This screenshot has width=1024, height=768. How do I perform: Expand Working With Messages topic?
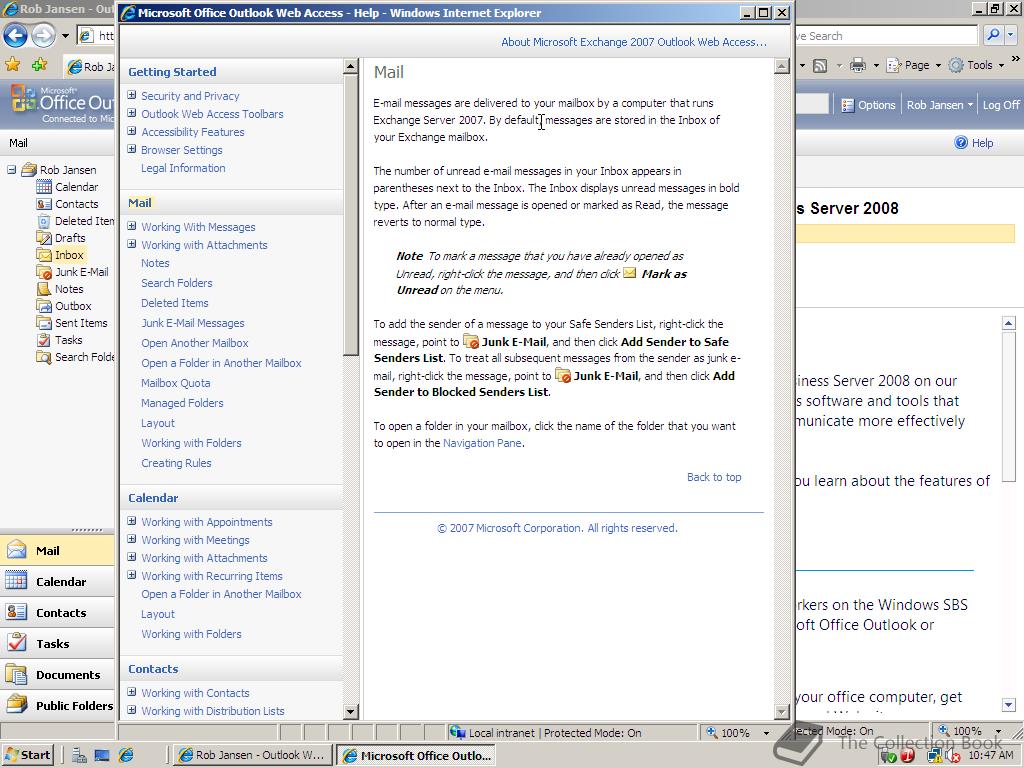tap(132, 226)
